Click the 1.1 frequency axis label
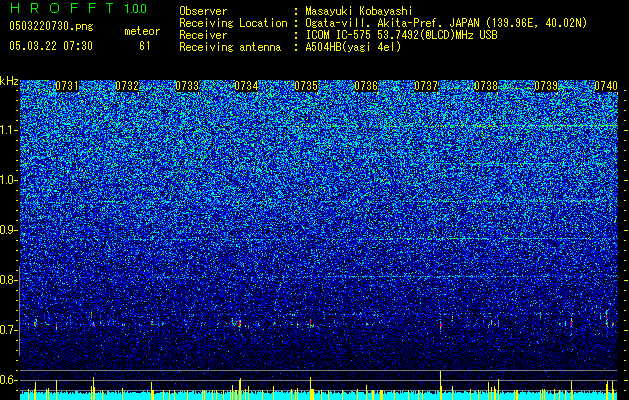 pyautogui.click(x=8, y=130)
